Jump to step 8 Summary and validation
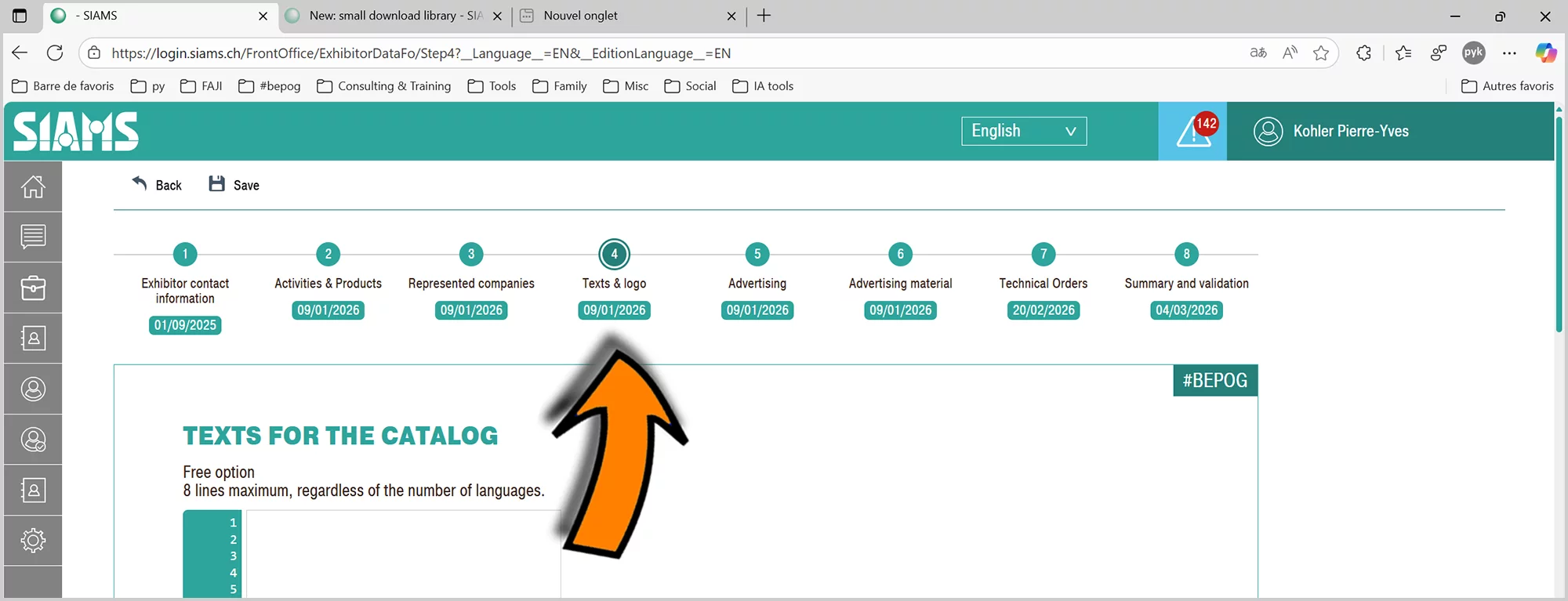Screen dimensions: 1568x601 [x=1186, y=254]
